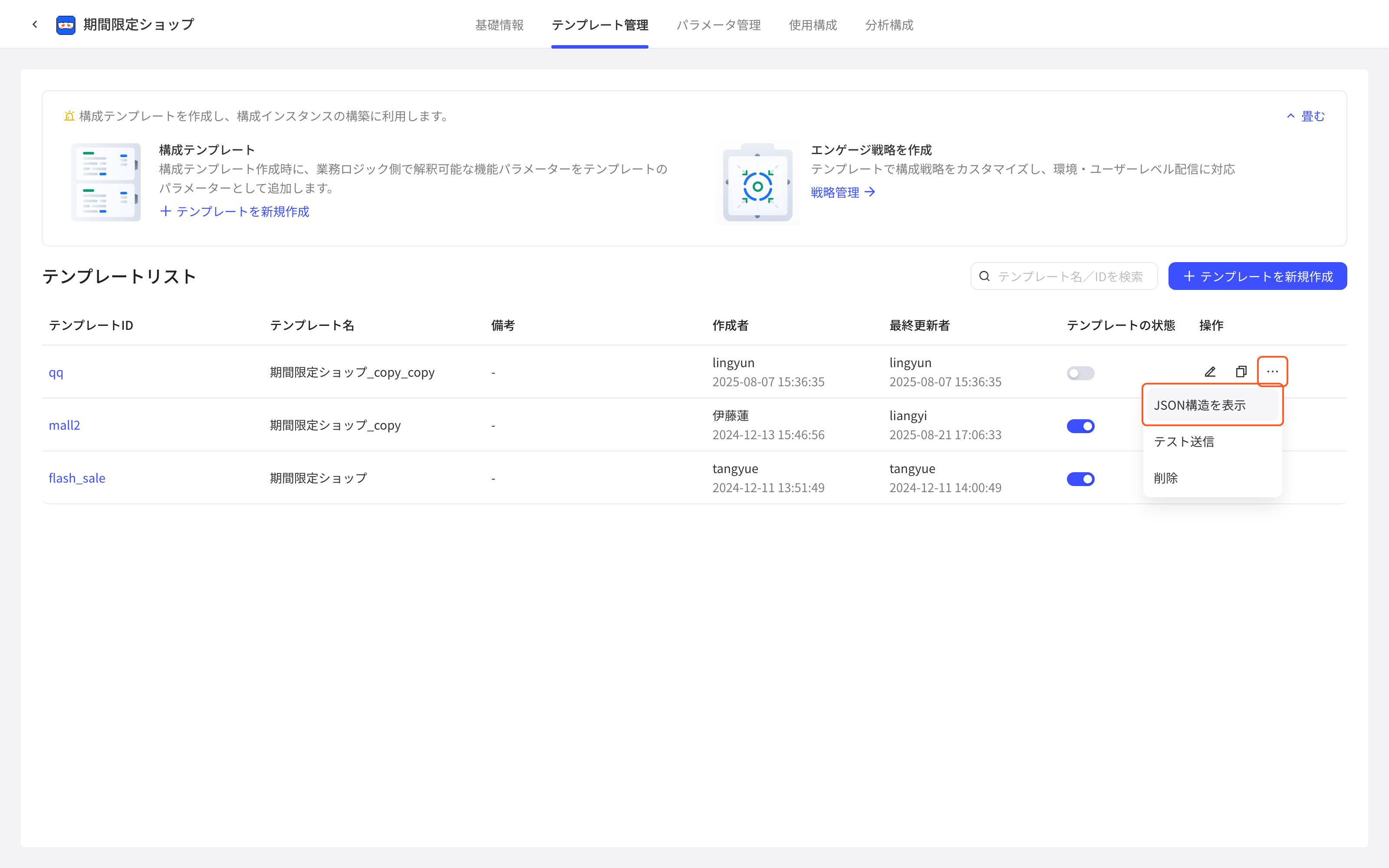Viewport: 1389px width, 868px height.
Task: Open the qq template ID link
Action: (56, 372)
